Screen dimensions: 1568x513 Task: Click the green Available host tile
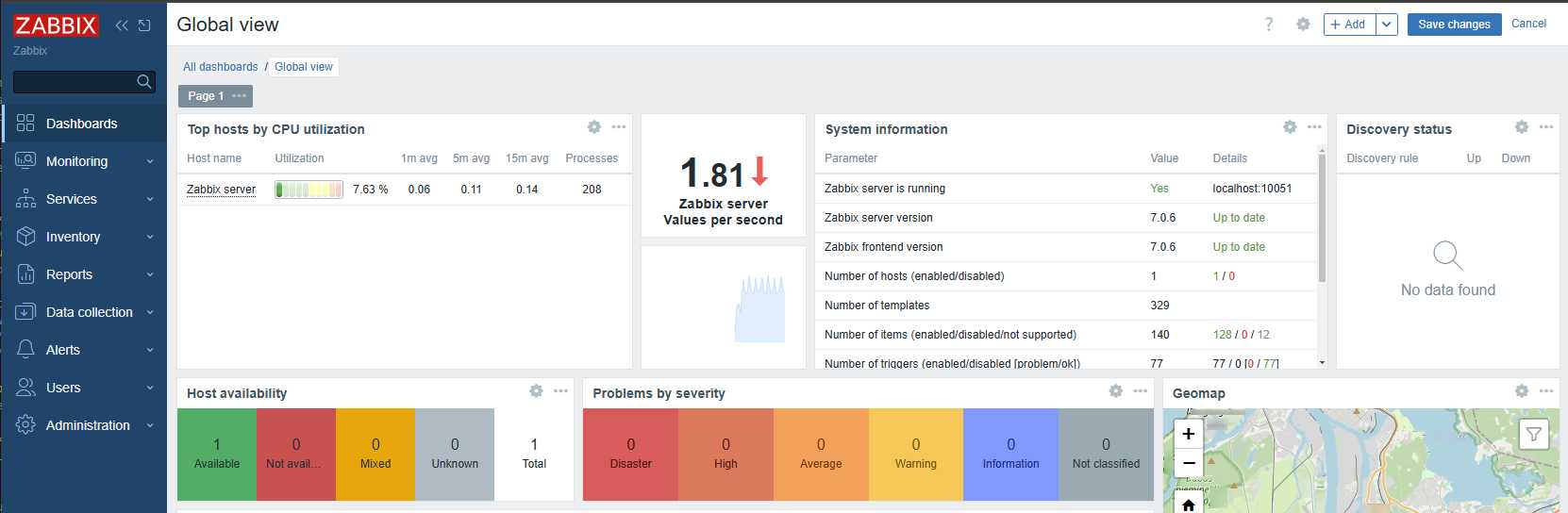(x=217, y=455)
